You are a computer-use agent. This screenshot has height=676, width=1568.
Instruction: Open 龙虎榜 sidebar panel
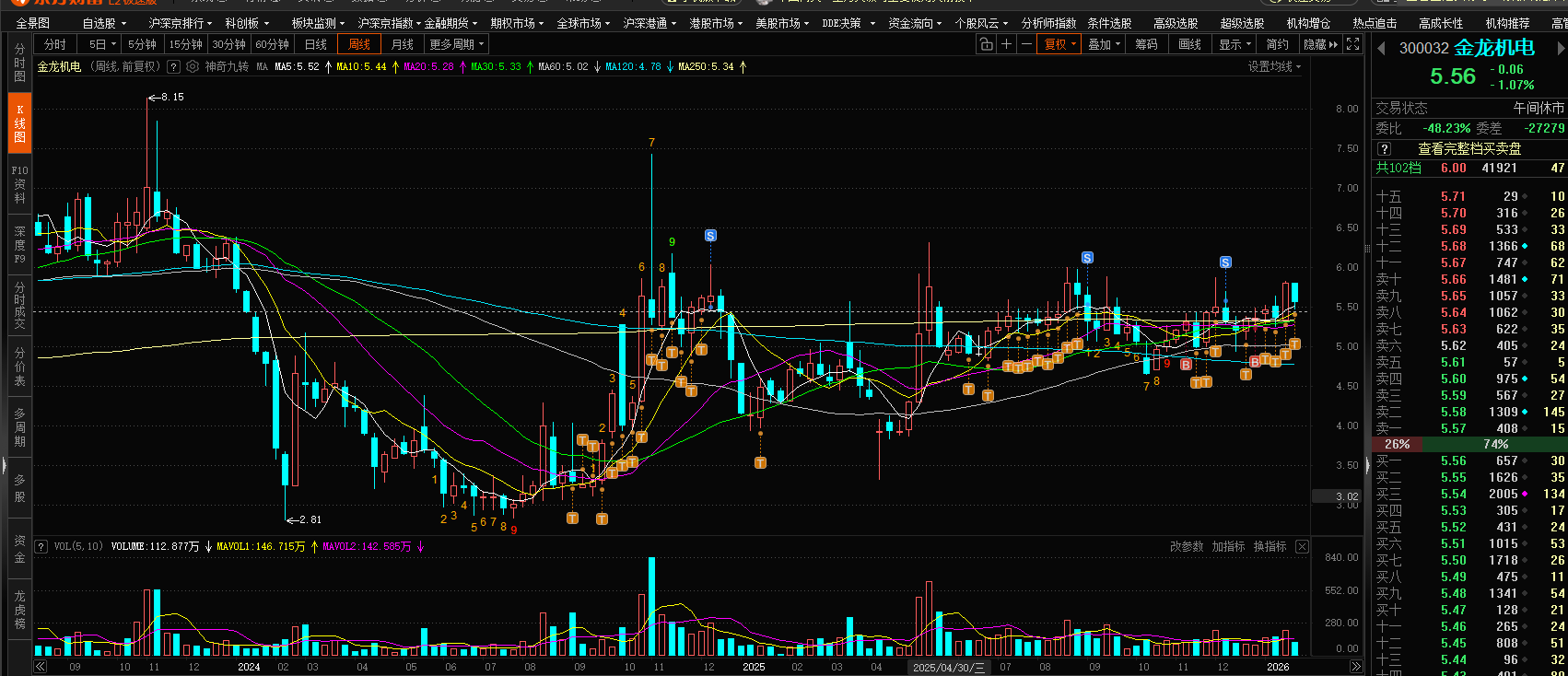pos(19,610)
